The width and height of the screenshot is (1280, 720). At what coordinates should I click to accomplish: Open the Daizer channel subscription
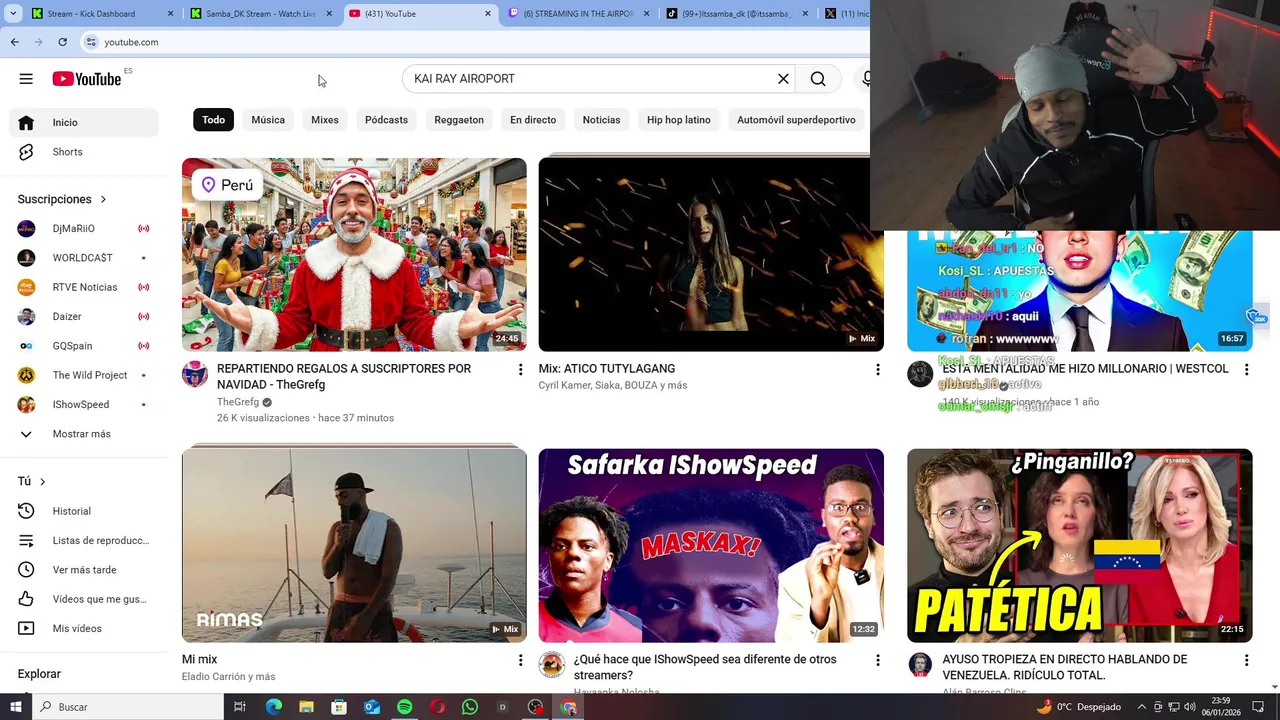(x=84, y=317)
